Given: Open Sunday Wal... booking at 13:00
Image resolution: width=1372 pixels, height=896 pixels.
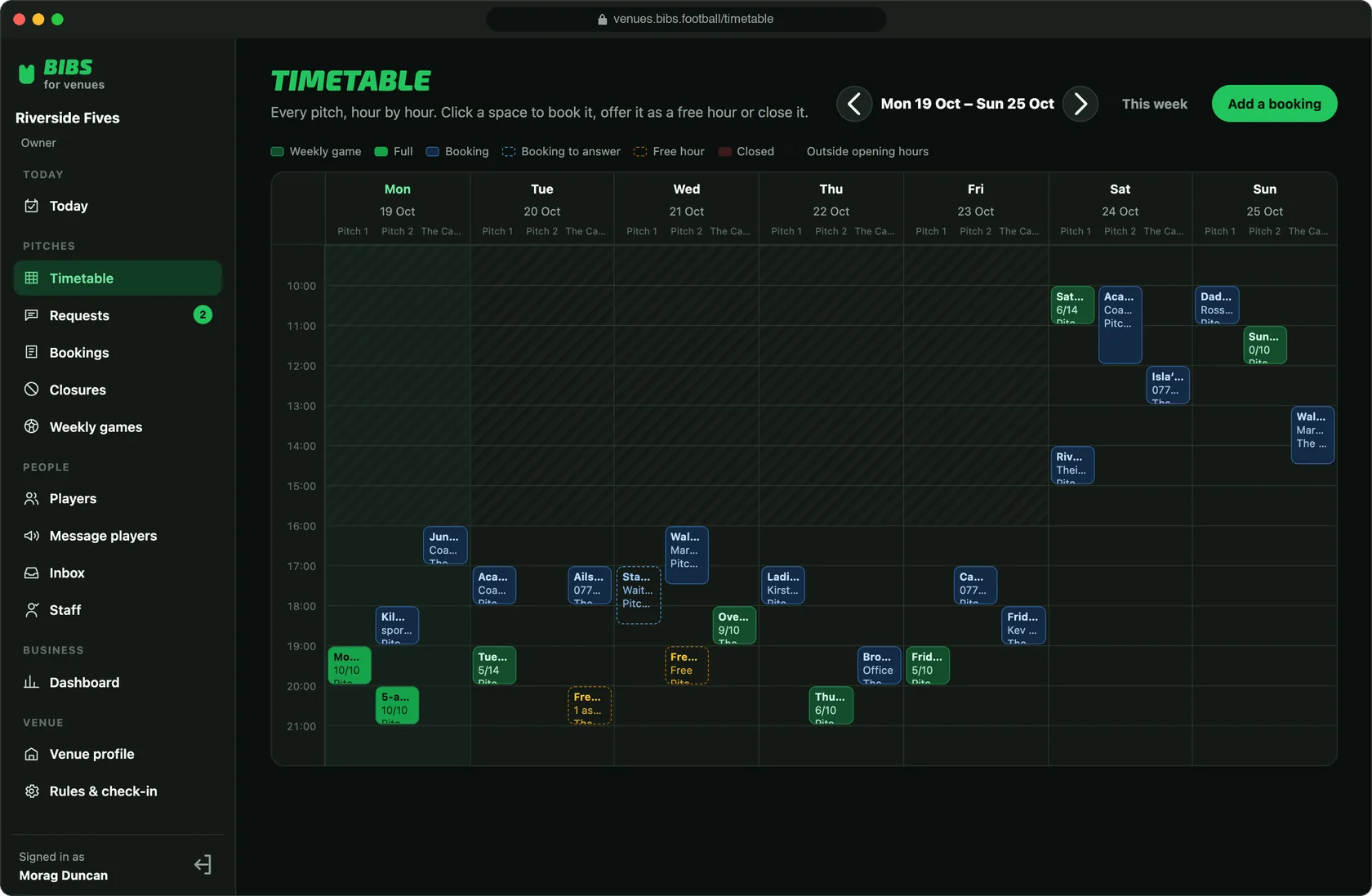Looking at the screenshot, I should click(x=1312, y=435).
